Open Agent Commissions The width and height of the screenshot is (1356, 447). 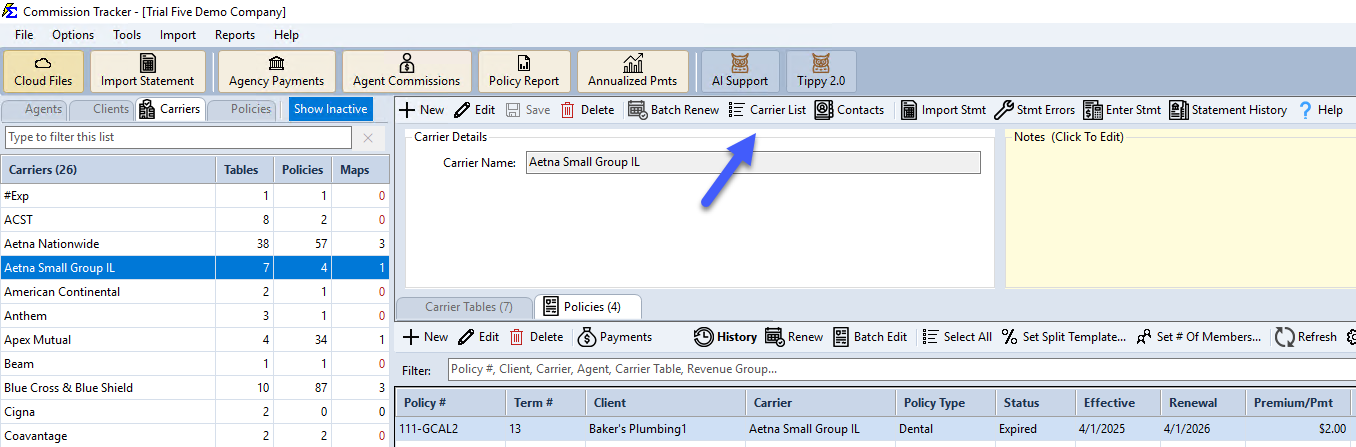pyautogui.click(x=407, y=71)
